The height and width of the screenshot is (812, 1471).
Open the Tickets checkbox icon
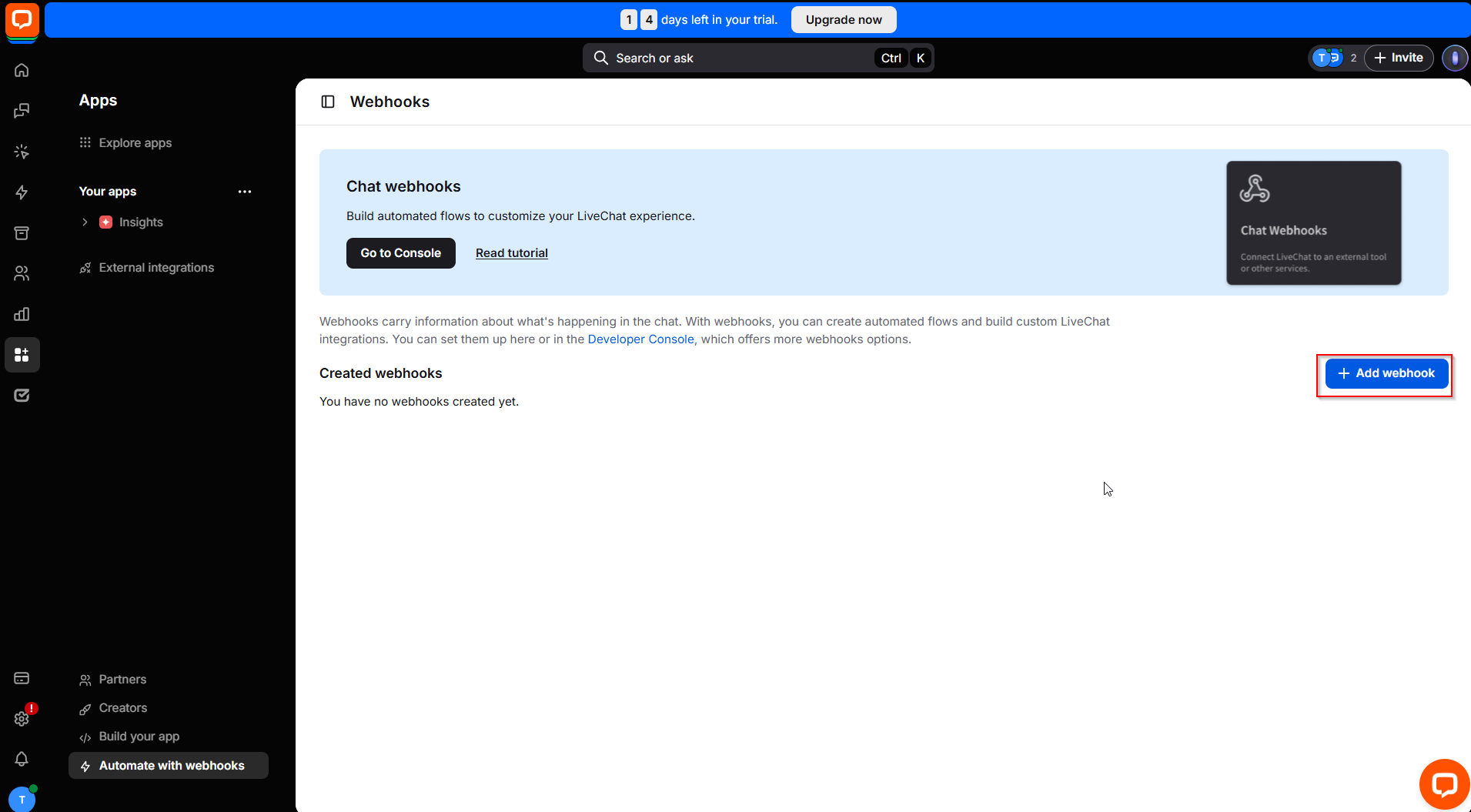(22, 396)
